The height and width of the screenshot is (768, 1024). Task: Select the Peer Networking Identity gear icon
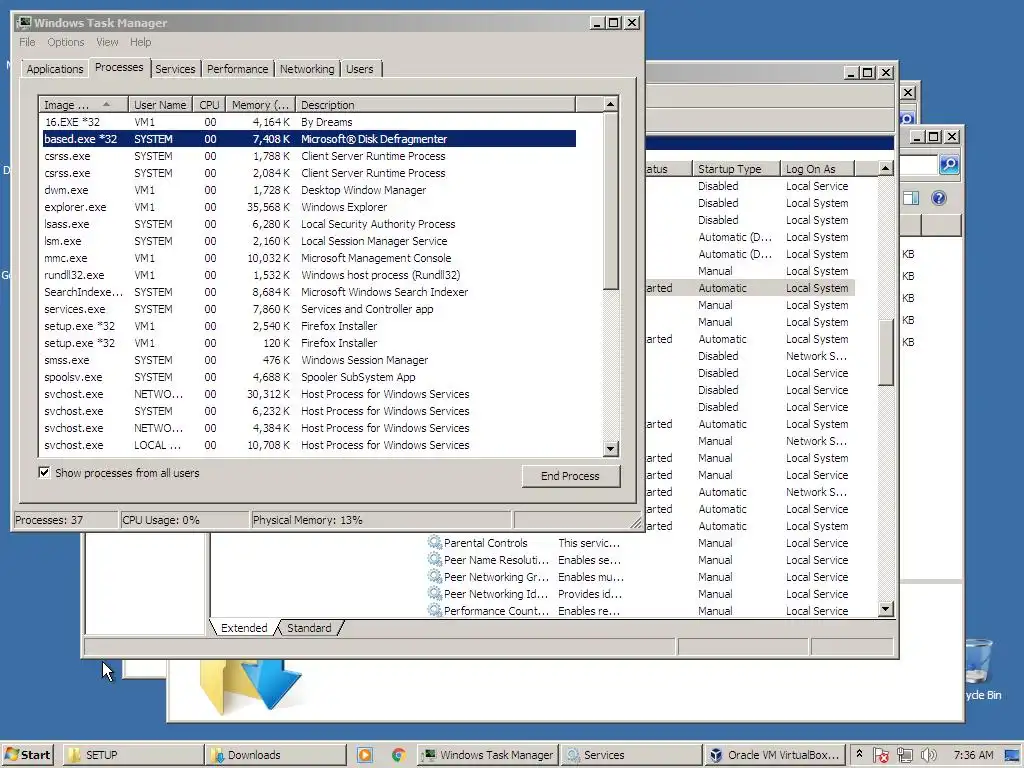pos(434,593)
